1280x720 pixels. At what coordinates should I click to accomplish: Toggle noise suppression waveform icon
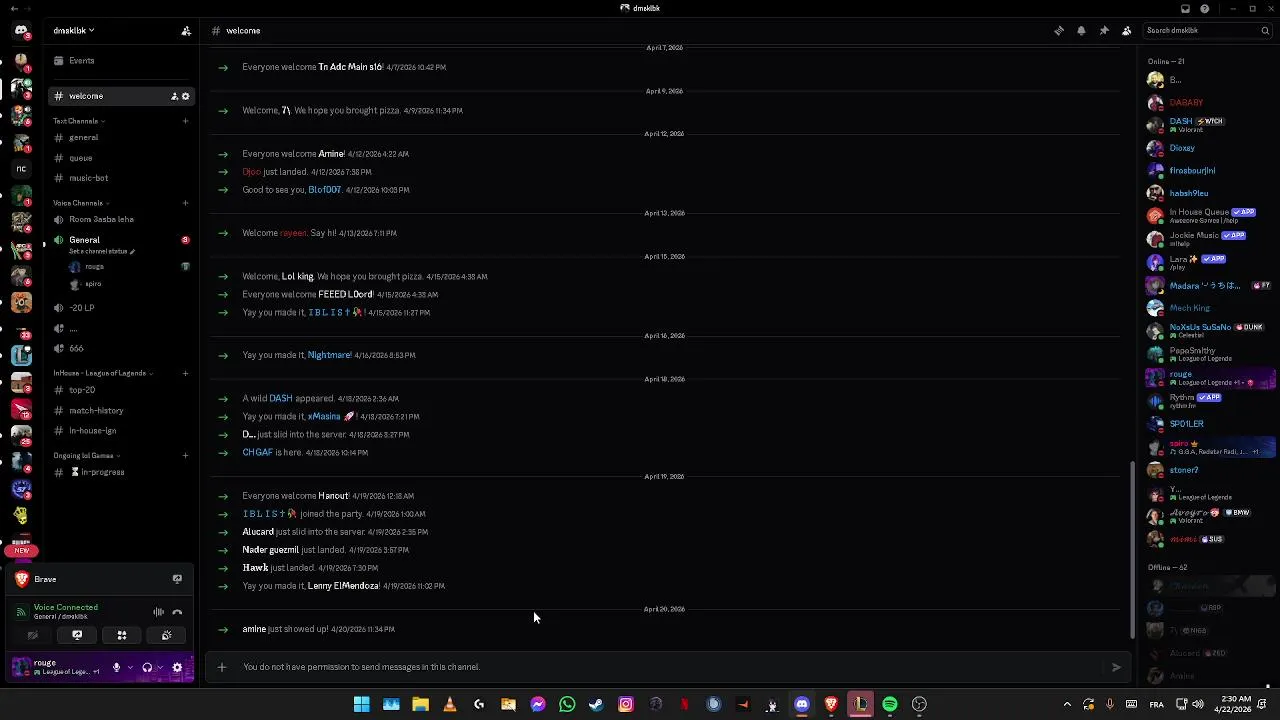tap(158, 612)
